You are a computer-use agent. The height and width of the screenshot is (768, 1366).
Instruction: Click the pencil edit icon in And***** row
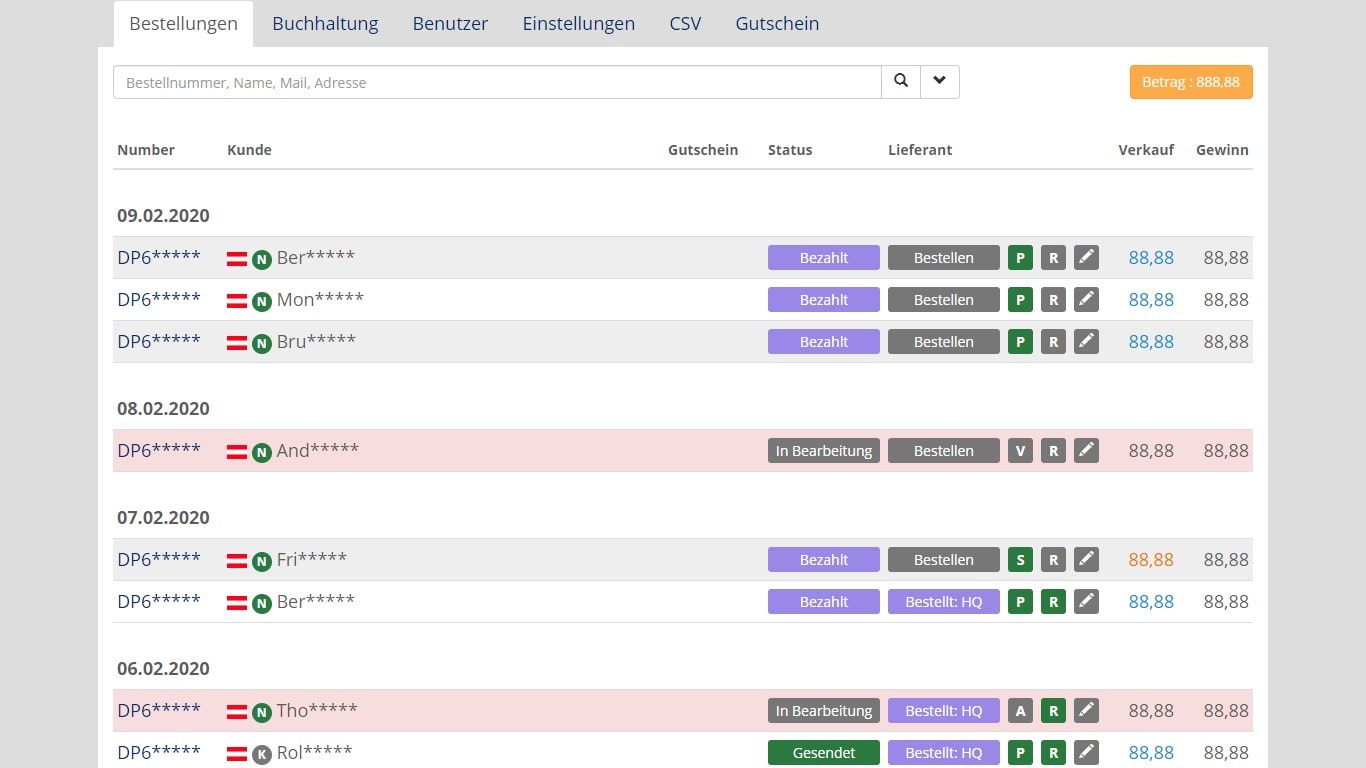[1086, 451]
